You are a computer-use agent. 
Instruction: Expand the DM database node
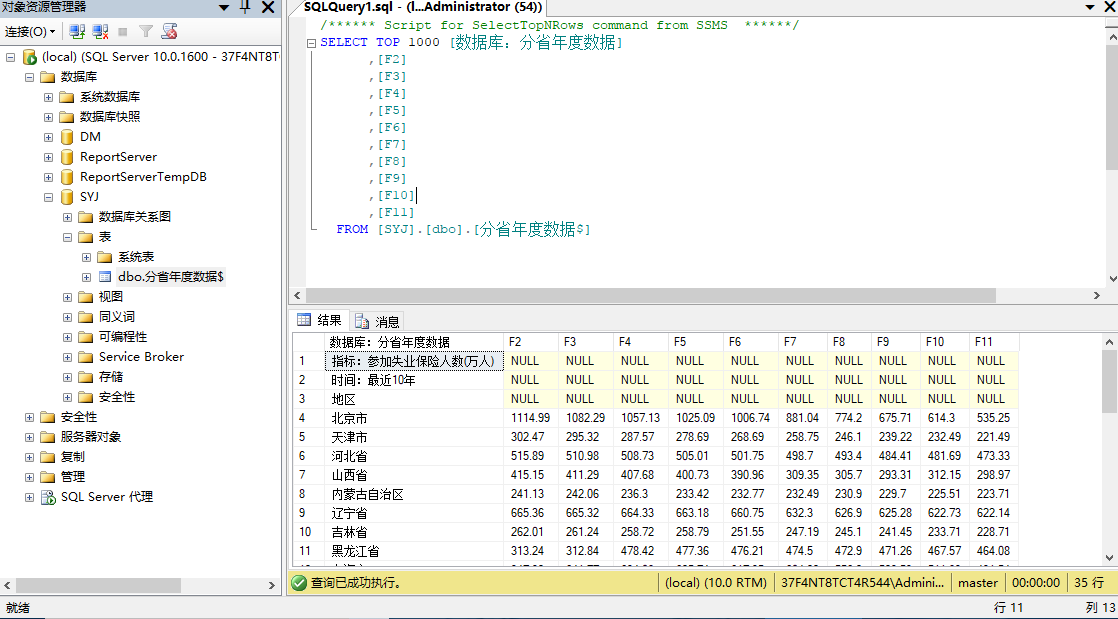(x=48, y=136)
